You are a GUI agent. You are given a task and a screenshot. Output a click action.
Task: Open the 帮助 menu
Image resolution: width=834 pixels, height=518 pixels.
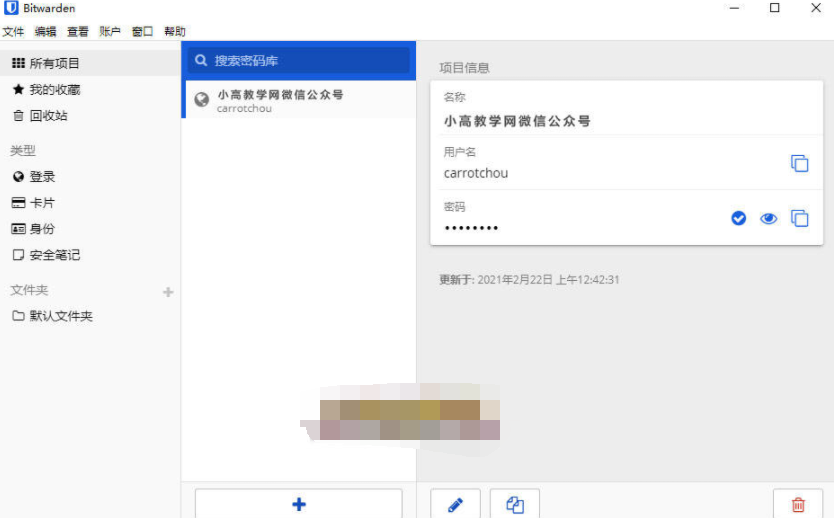point(174,32)
